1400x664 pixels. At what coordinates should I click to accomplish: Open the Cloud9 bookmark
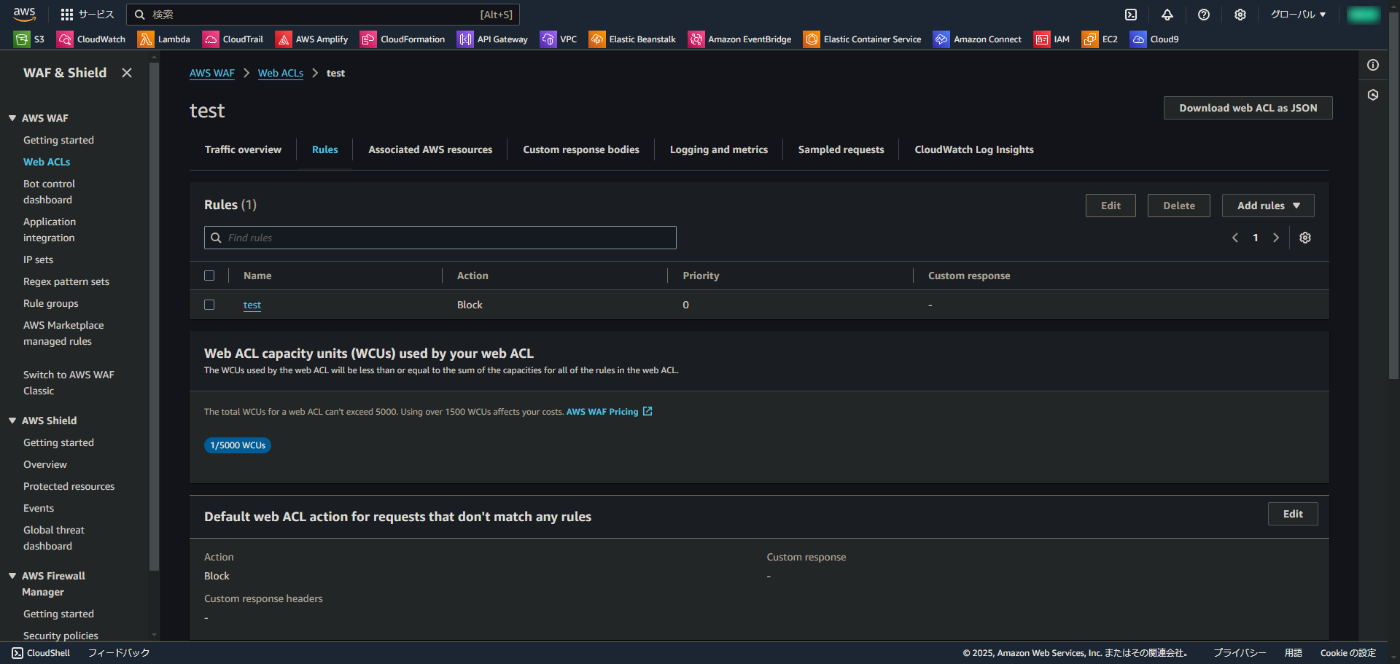click(x=1155, y=39)
